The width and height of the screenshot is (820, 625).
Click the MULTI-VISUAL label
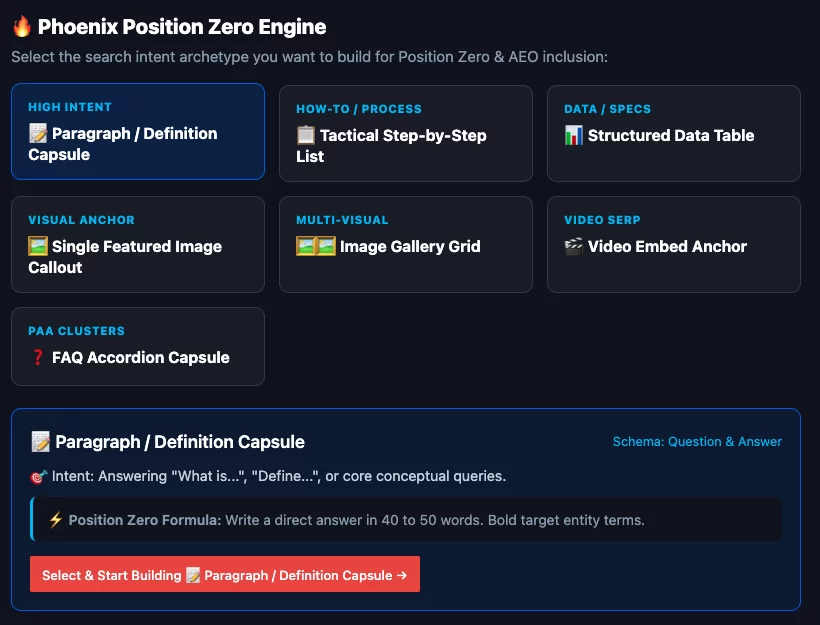point(343,220)
